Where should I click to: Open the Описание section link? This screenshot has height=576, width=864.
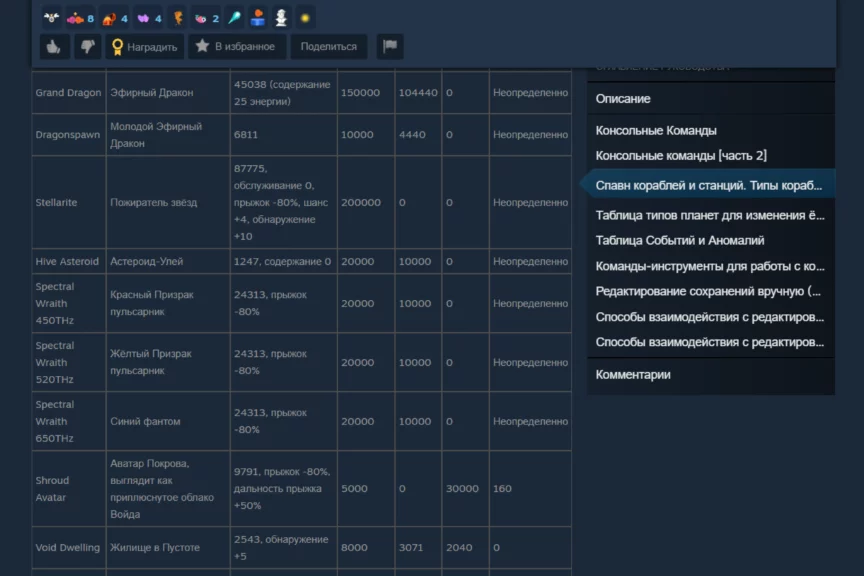(623, 99)
